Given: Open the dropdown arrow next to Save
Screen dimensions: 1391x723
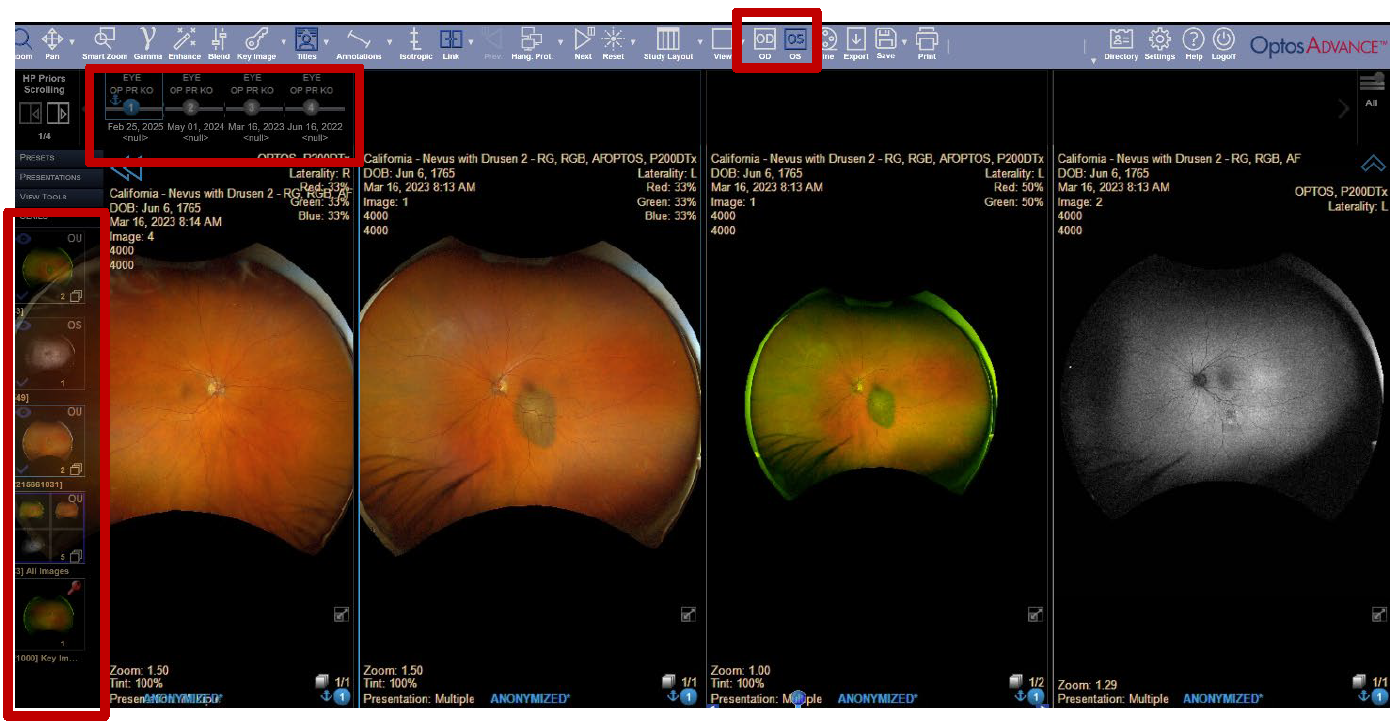Looking at the screenshot, I should [904, 41].
